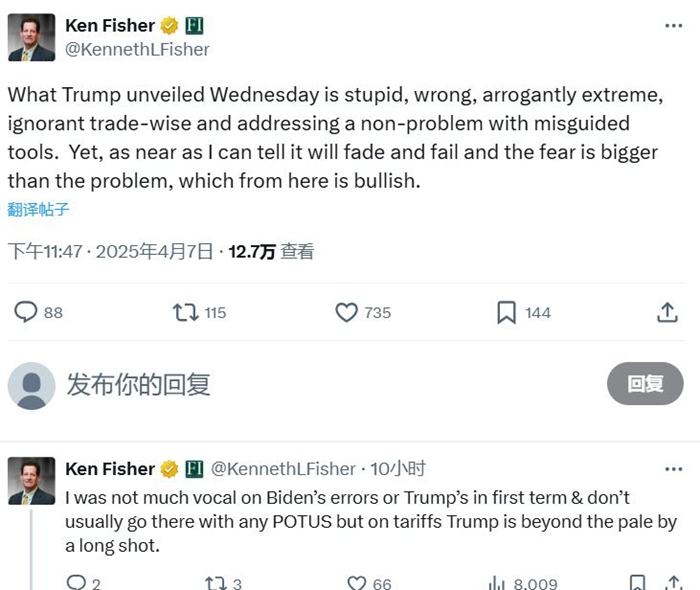
Task: Open more options on the reply post
Action: click(x=673, y=468)
